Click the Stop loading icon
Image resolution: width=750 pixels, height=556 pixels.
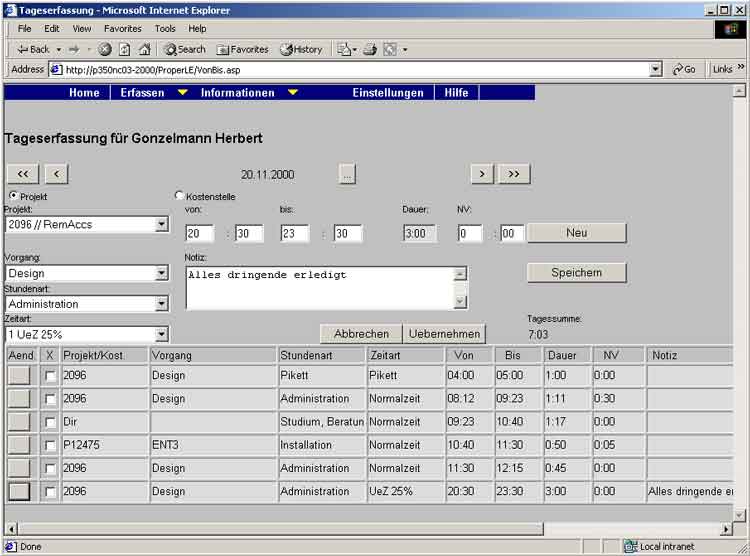pyautogui.click(x=105, y=49)
